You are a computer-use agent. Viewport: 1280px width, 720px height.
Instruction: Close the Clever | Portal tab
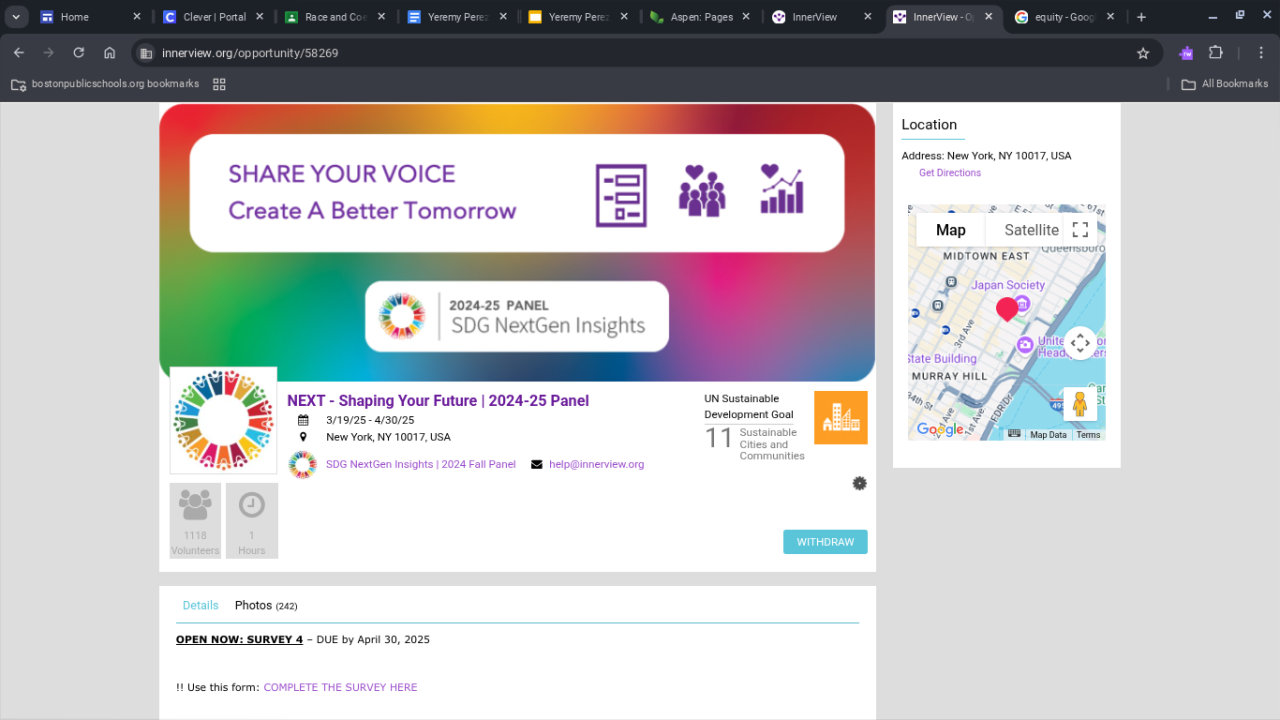pyautogui.click(x=260, y=17)
